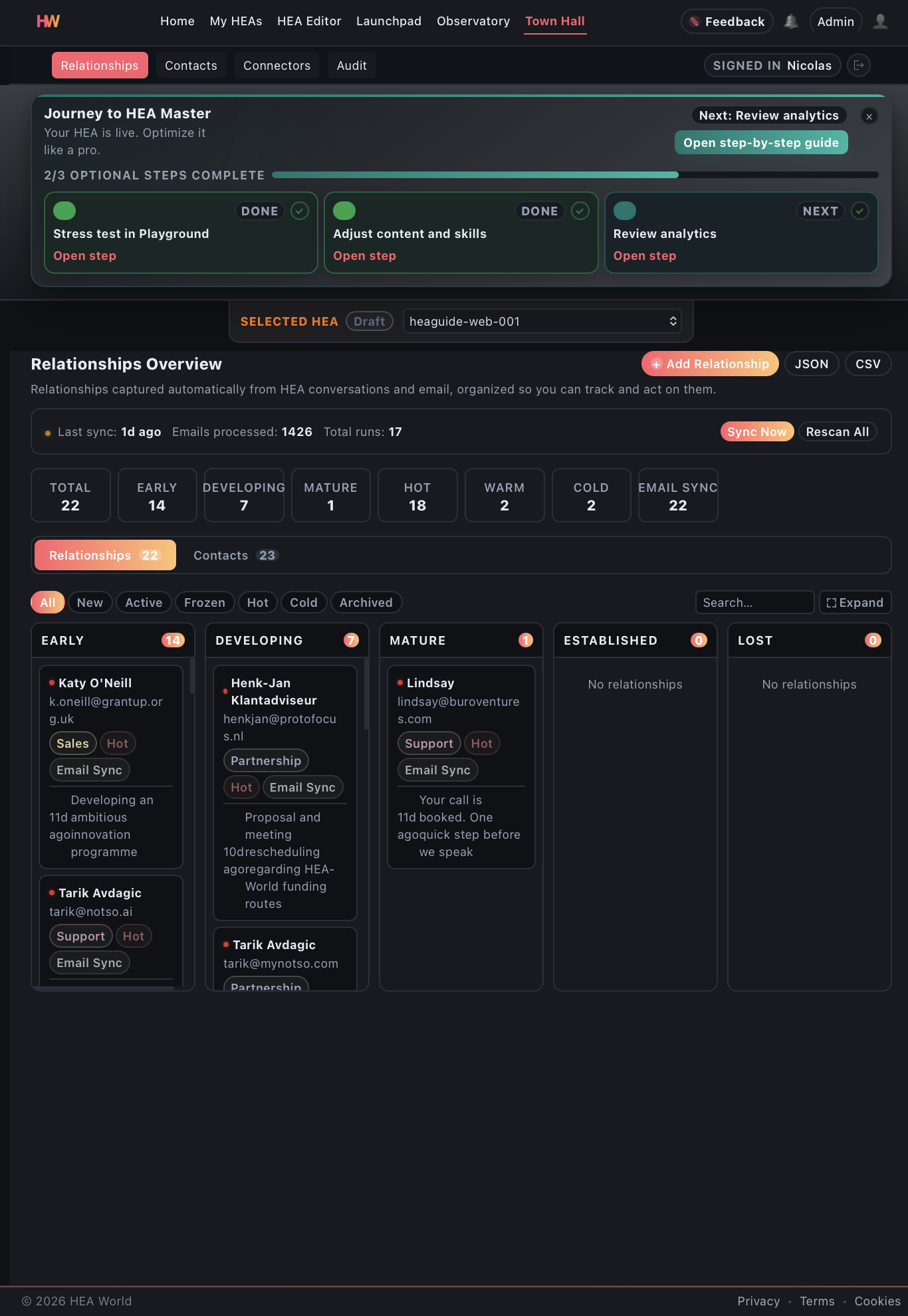Viewport: 908px width, 1316px height.
Task: Click teal status dot on Review analytics card
Action: pyautogui.click(x=625, y=211)
